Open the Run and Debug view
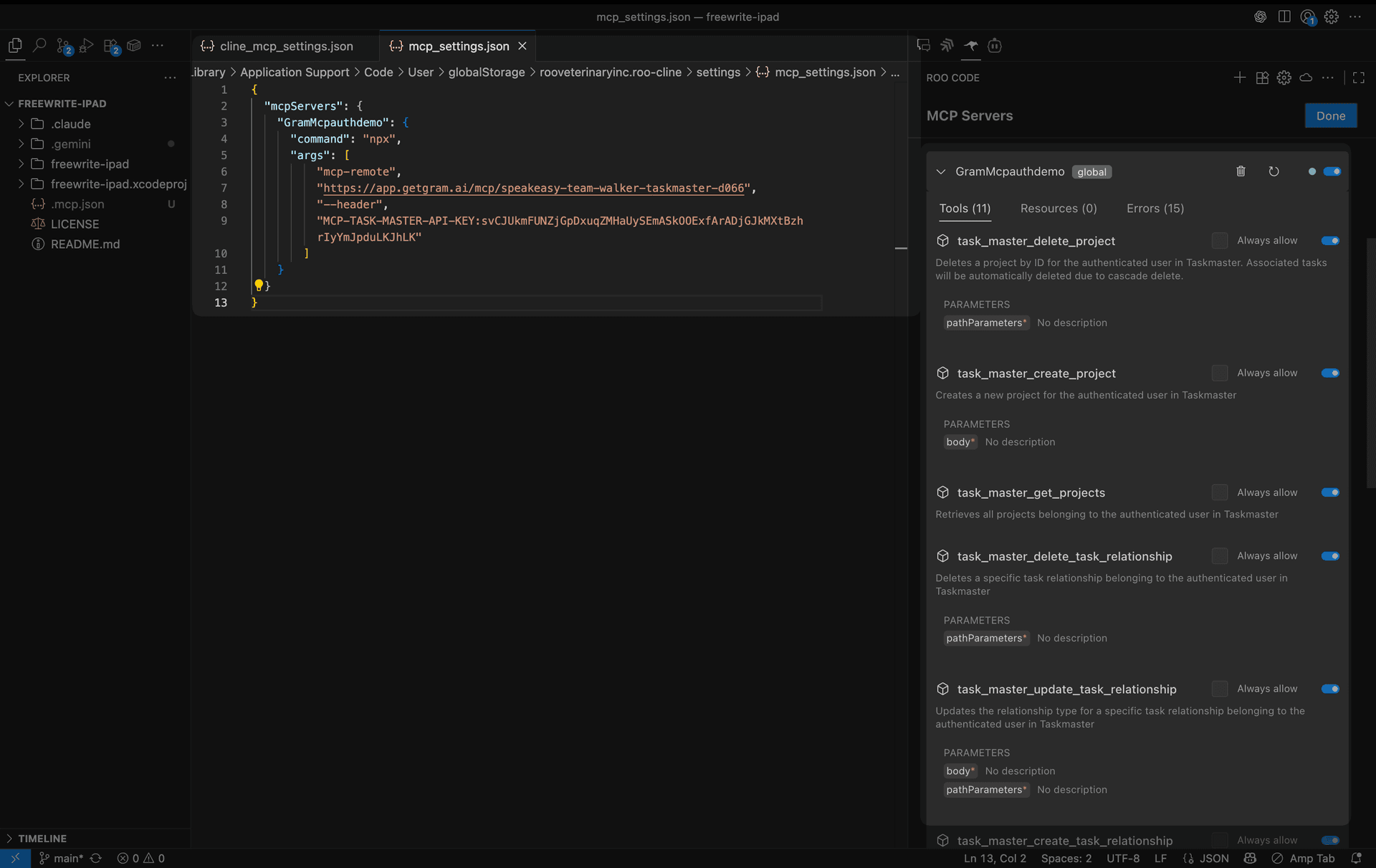The height and width of the screenshot is (868, 1376). [86, 46]
